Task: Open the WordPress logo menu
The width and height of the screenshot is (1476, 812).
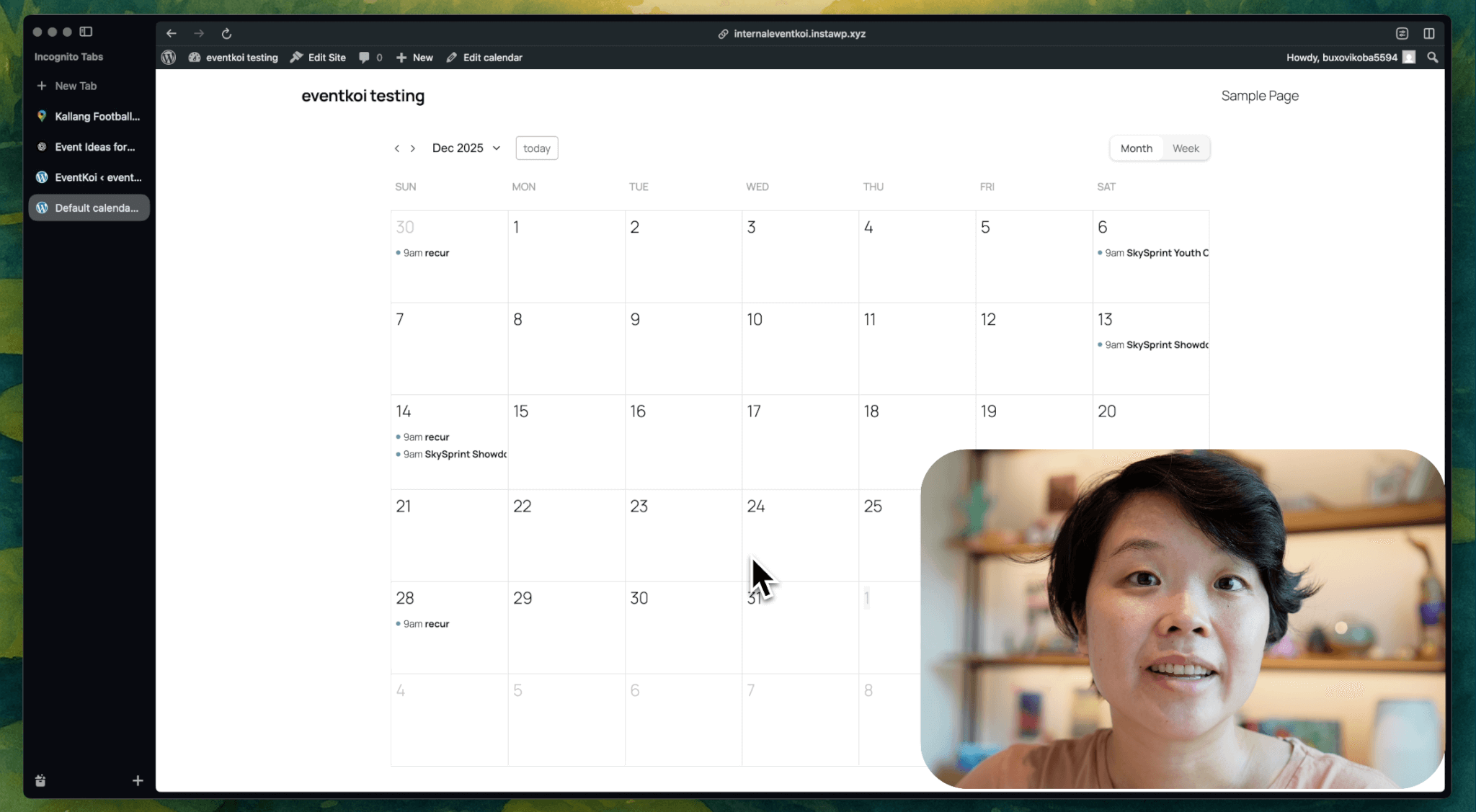Action: coord(169,57)
